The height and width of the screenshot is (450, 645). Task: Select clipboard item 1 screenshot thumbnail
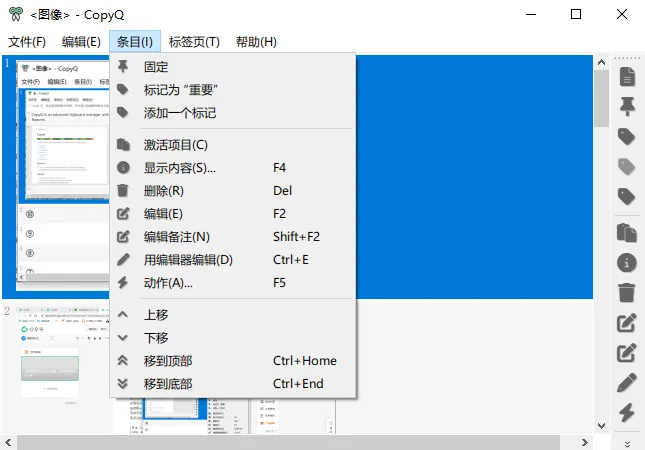coord(63,176)
